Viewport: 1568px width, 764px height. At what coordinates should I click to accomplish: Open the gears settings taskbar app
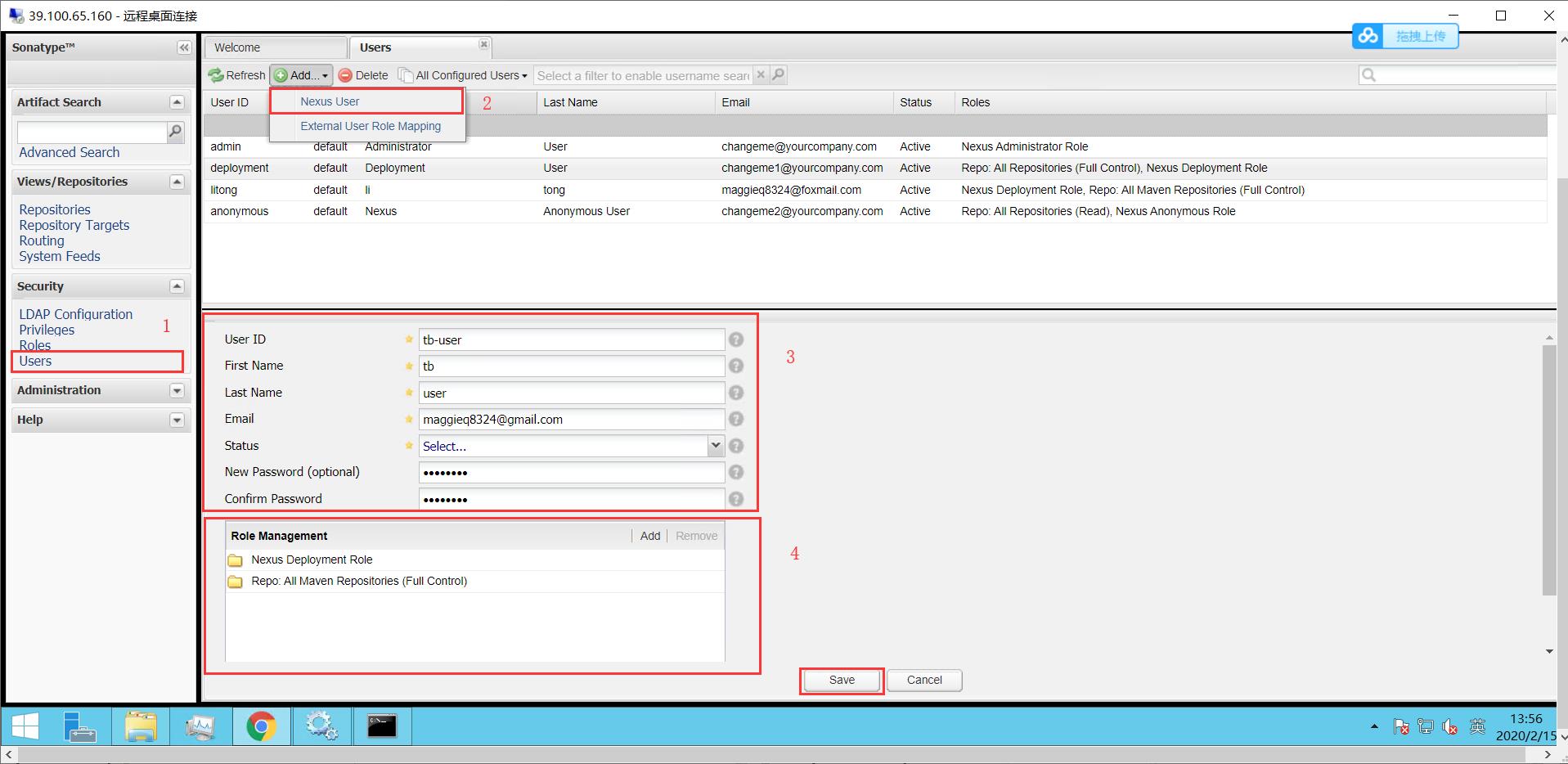pos(321,726)
